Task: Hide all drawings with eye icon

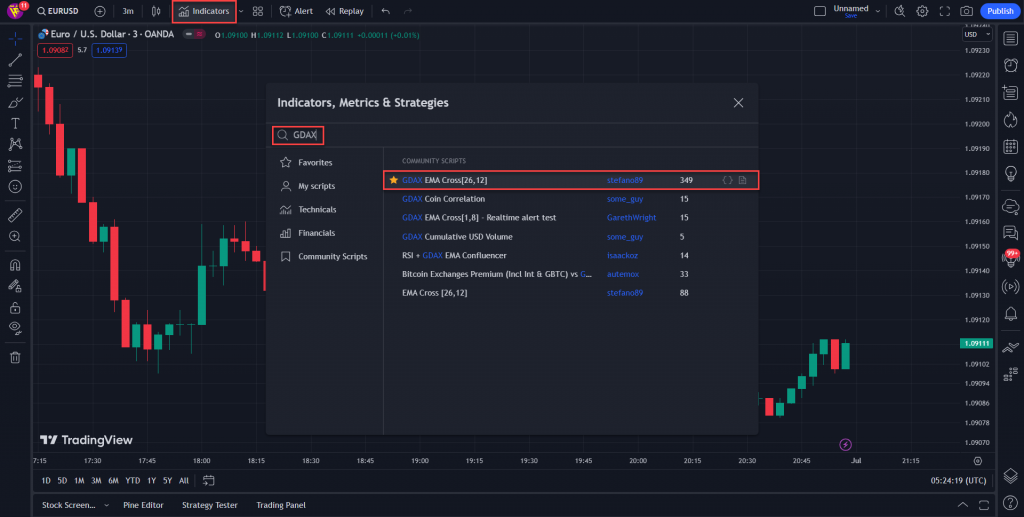Action: [15, 328]
